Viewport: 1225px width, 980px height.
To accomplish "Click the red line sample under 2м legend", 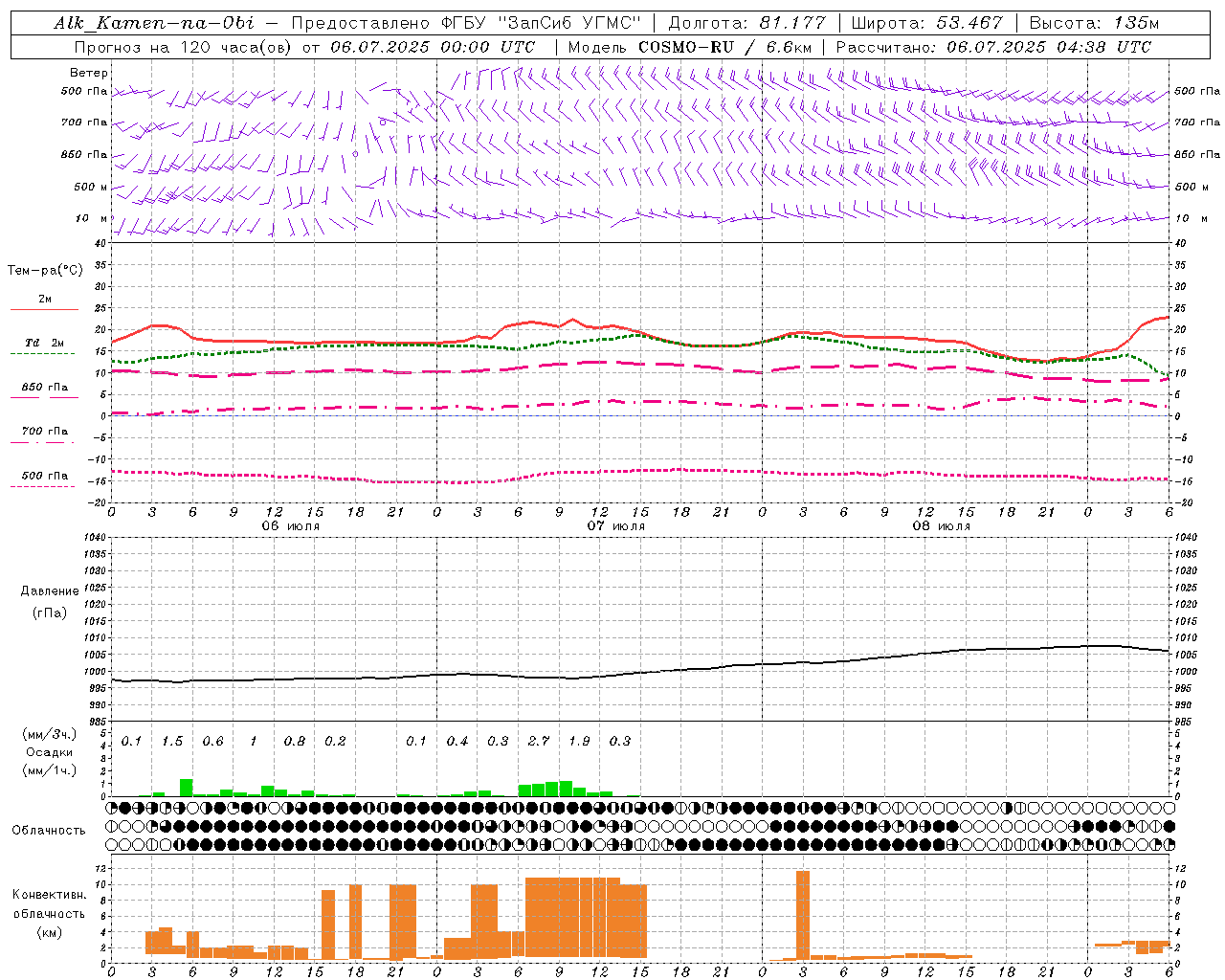I will tap(44, 309).
